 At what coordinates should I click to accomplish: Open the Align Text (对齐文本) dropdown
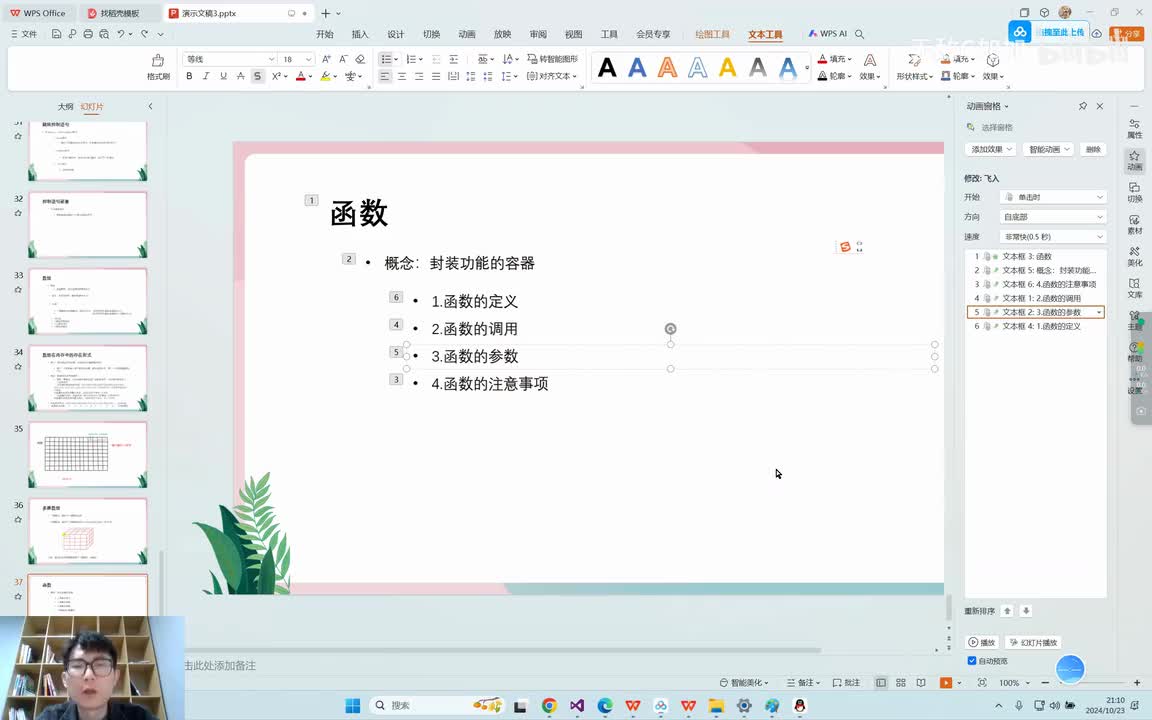click(x=552, y=76)
